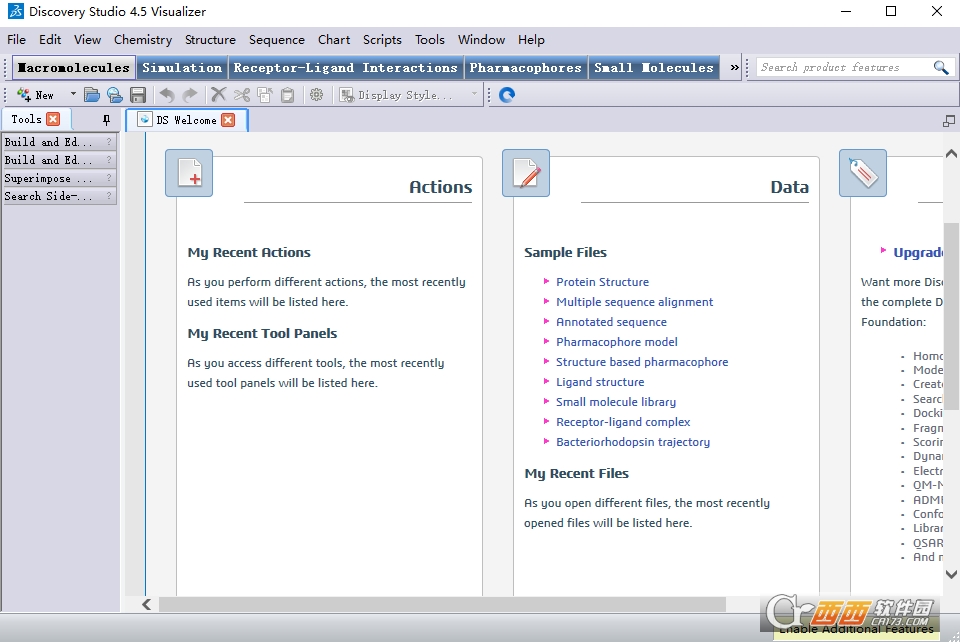Screen dimensions: 960x642
Task: Pin the Tools panel with pushpin icon
Action: [107, 120]
